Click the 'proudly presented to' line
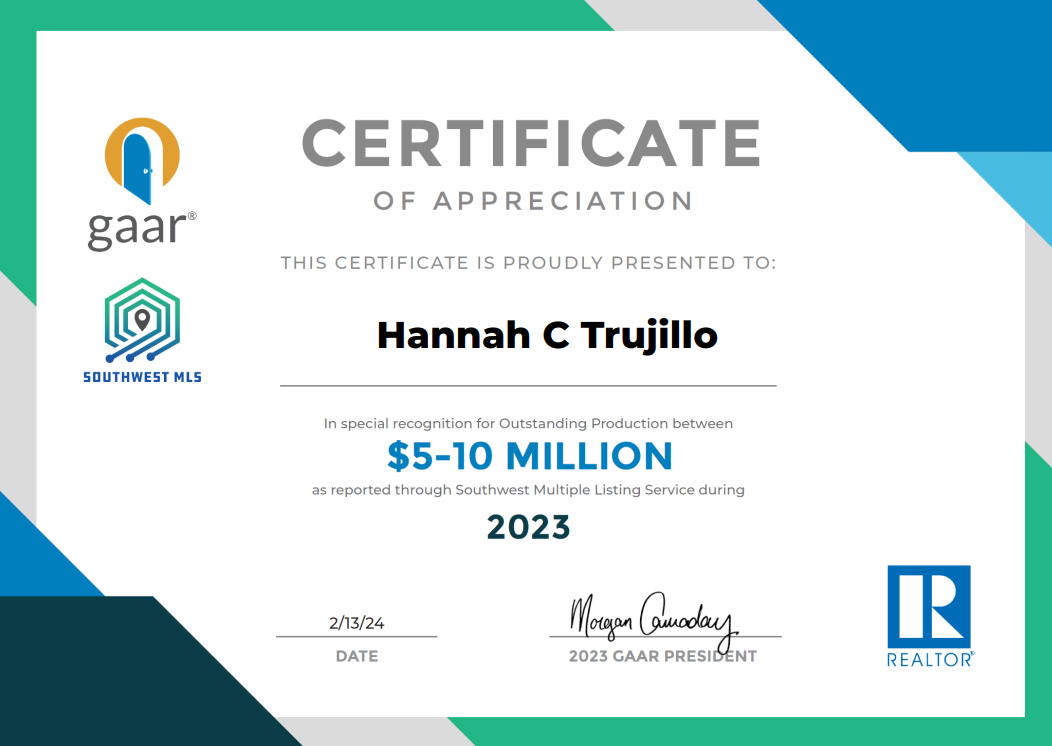Image resolution: width=1052 pixels, height=746 pixels. 528,263
